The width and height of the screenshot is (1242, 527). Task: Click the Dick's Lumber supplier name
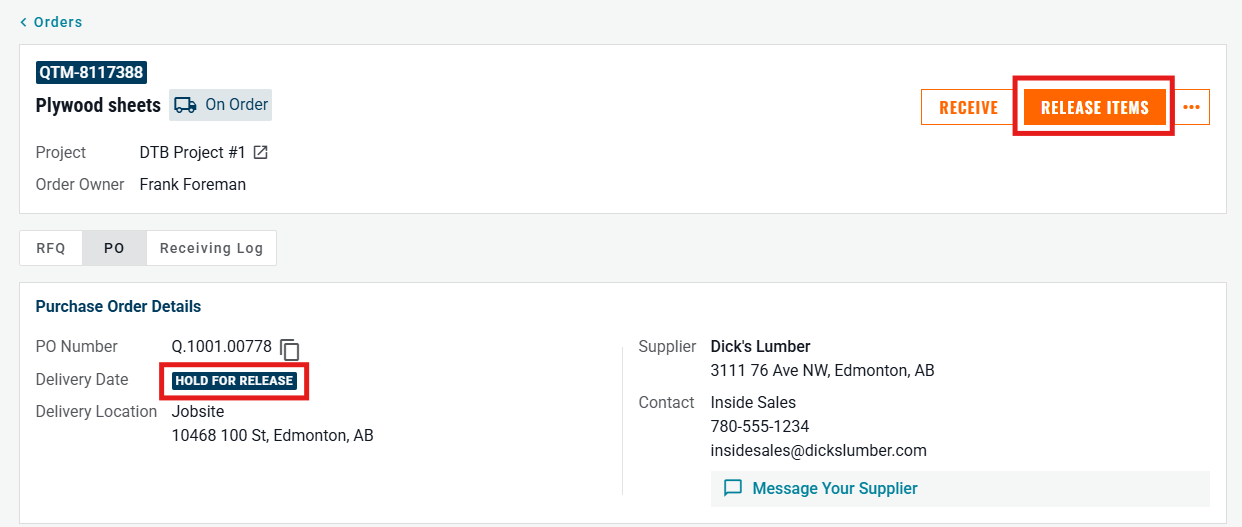point(760,347)
